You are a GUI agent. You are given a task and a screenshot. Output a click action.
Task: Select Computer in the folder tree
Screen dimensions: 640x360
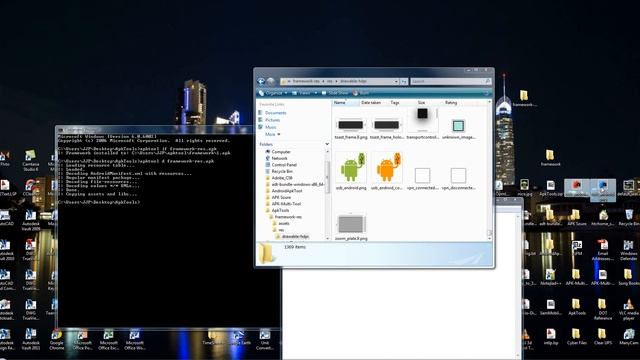[x=278, y=152]
